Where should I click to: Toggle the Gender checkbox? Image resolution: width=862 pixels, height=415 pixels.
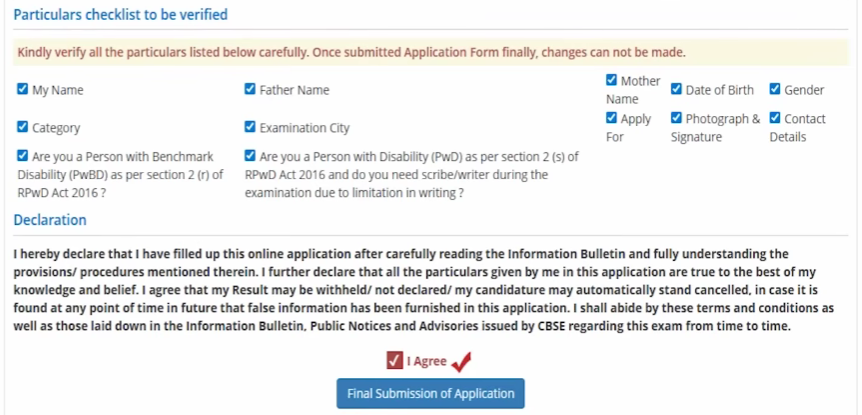775,89
